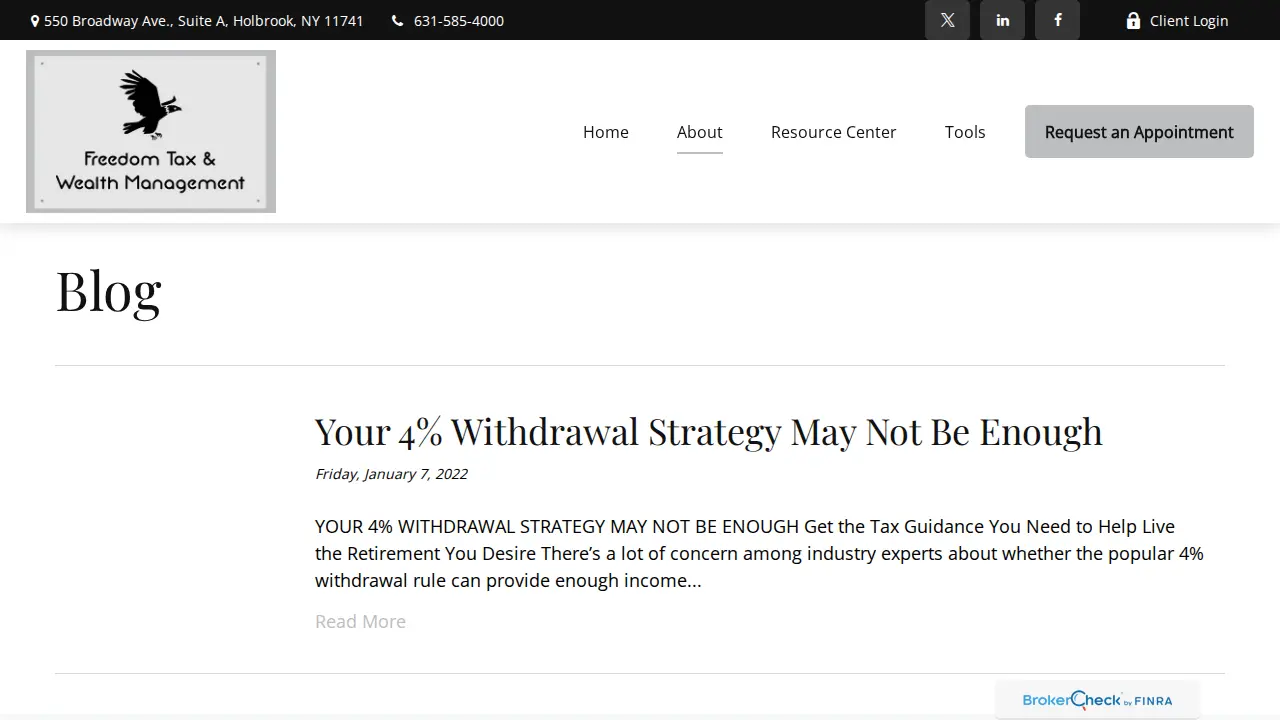Click the article excerpt starting "YOUR 4% WITHDRAWAL STRATEGY"

[x=760, y=553]
